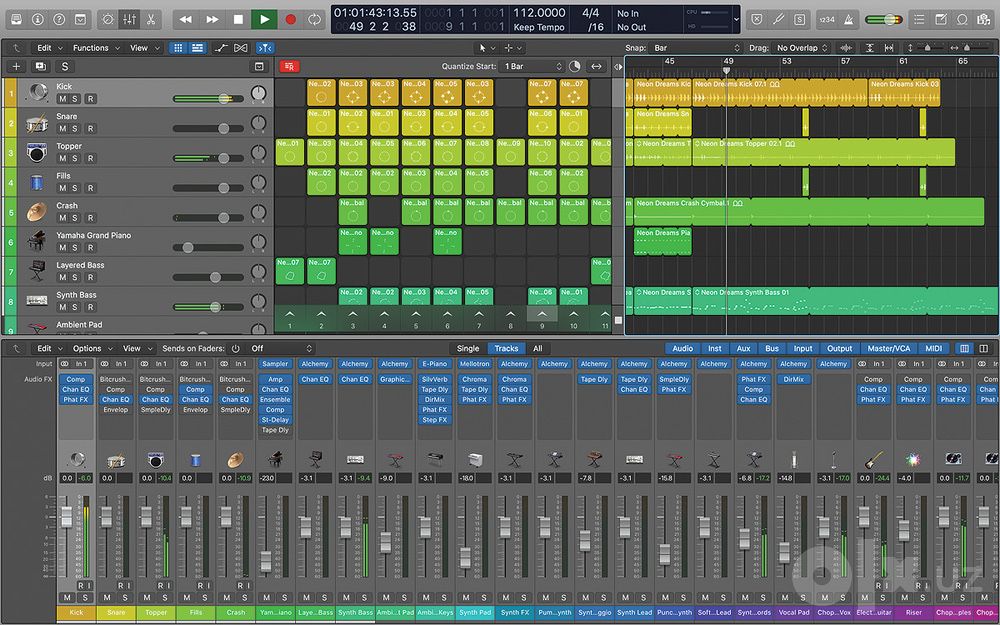
Task: Click the Duplicate Track icon above the track headers
Action: click(40, 66)
